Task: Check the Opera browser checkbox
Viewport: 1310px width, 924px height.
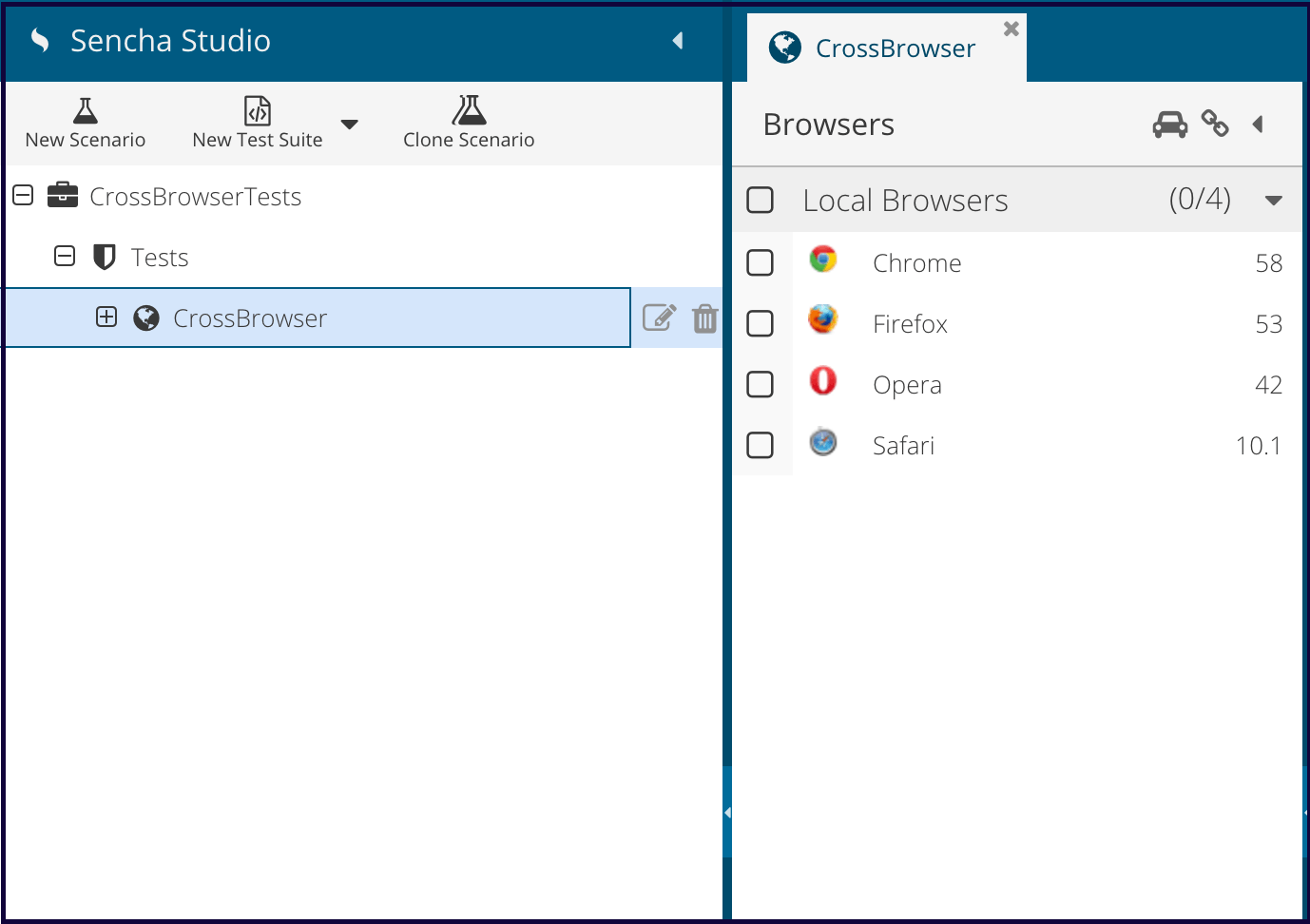Action: (x=761, y=384)
